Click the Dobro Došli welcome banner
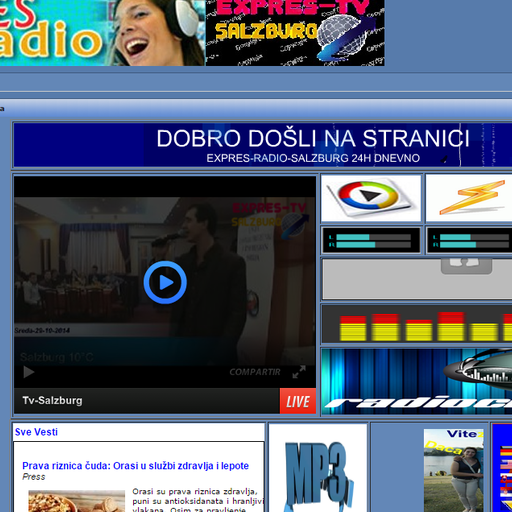The height and width of the screenshot is (512, 512). 263,145
